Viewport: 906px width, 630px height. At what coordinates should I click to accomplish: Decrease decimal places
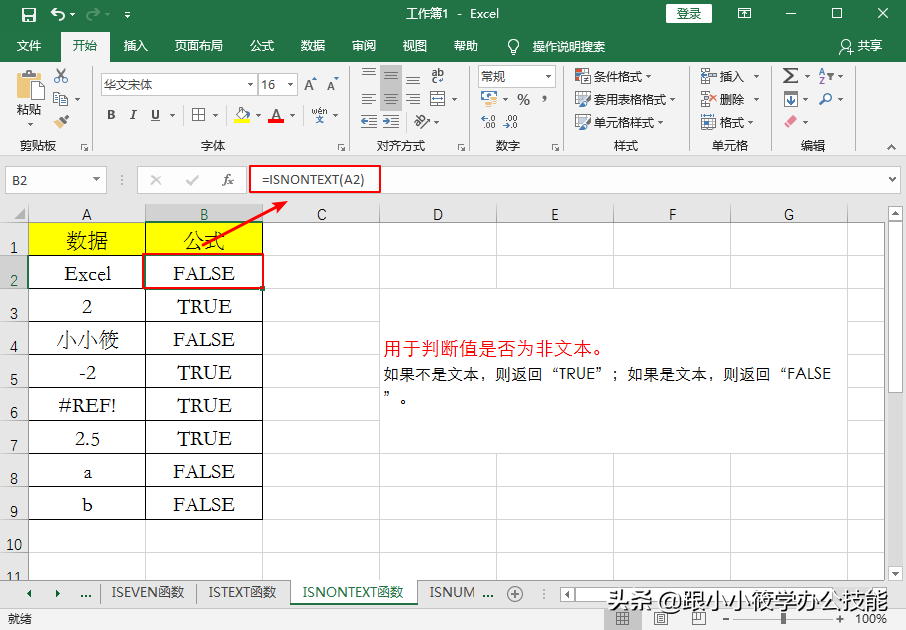click(x=511, y=121)
